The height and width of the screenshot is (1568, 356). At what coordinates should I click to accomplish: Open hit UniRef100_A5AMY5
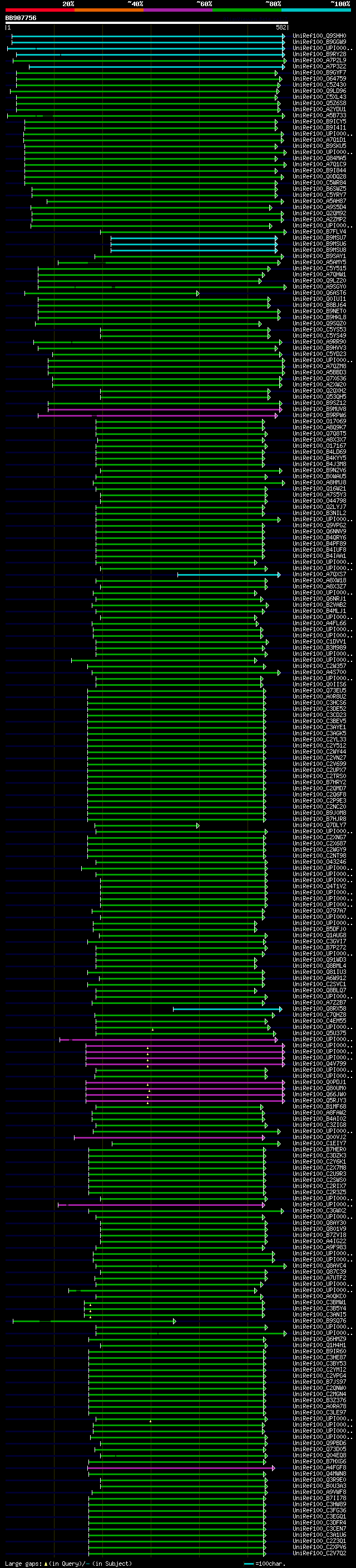click(x=319, y=263)
